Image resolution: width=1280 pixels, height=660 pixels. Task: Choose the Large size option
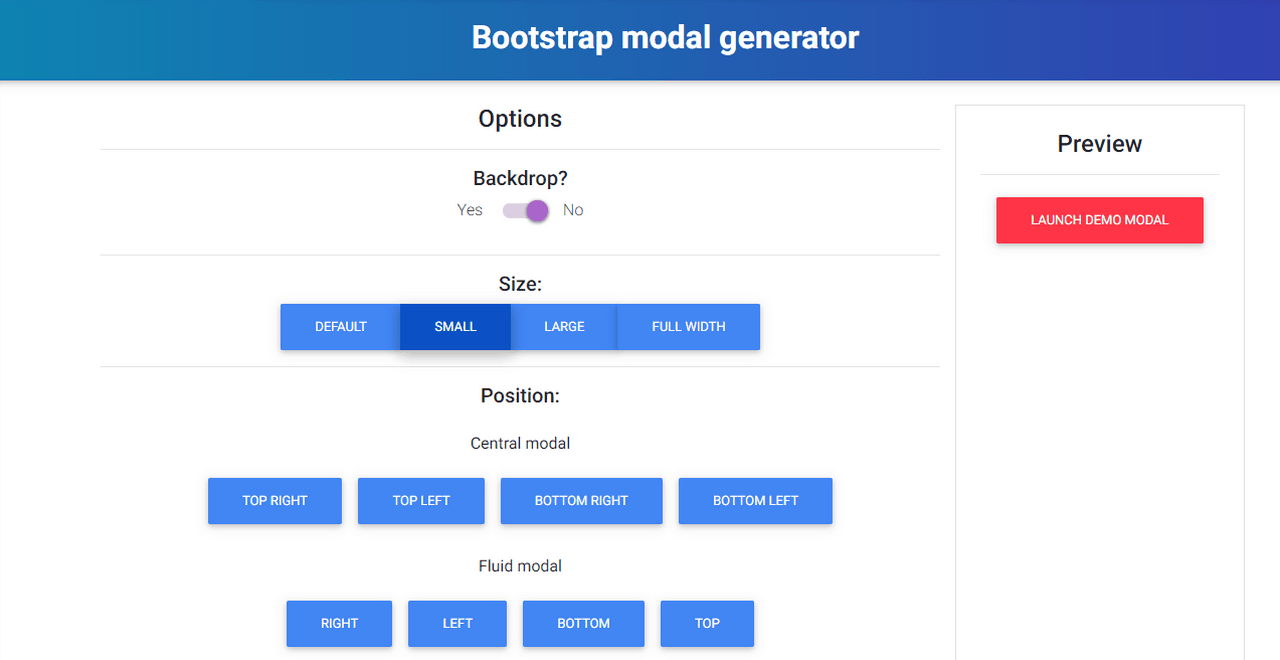coord(564,327)
